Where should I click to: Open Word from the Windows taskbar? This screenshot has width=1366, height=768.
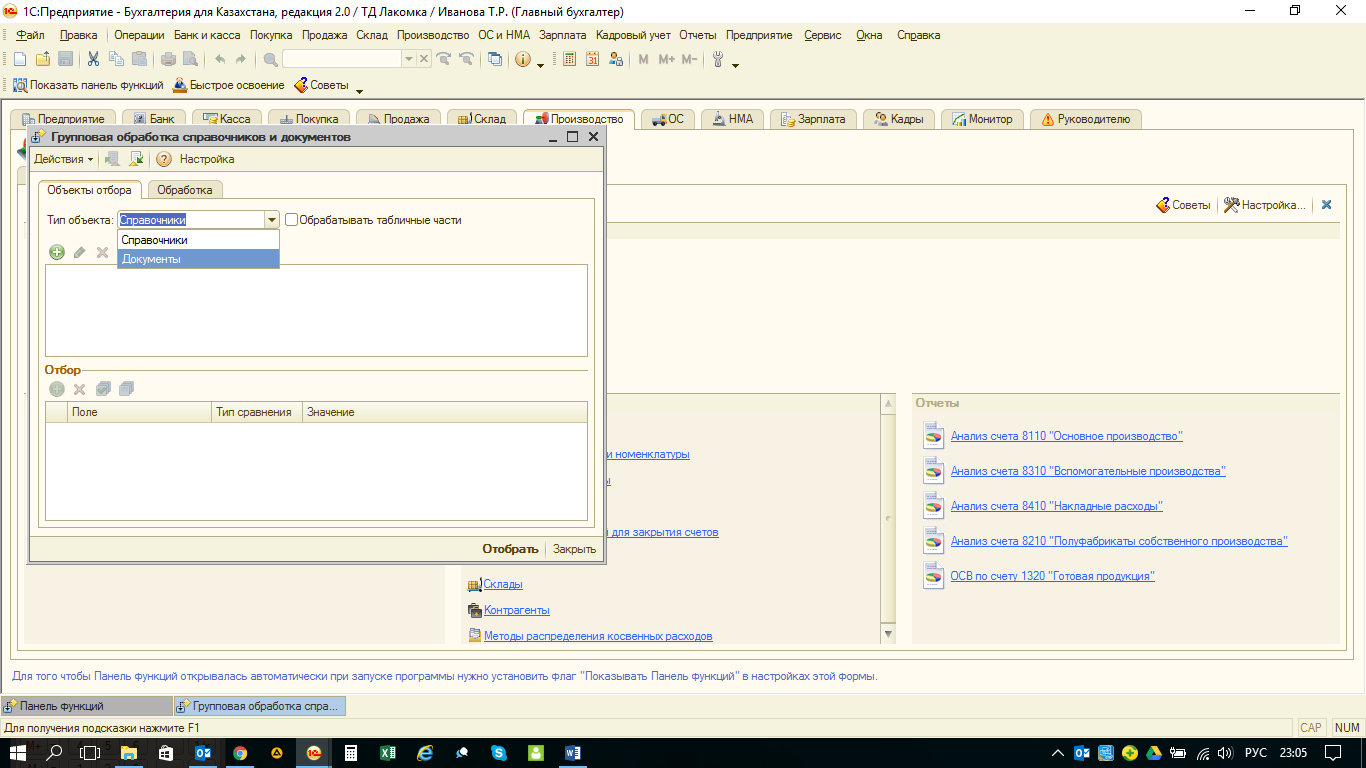(573, 752)
